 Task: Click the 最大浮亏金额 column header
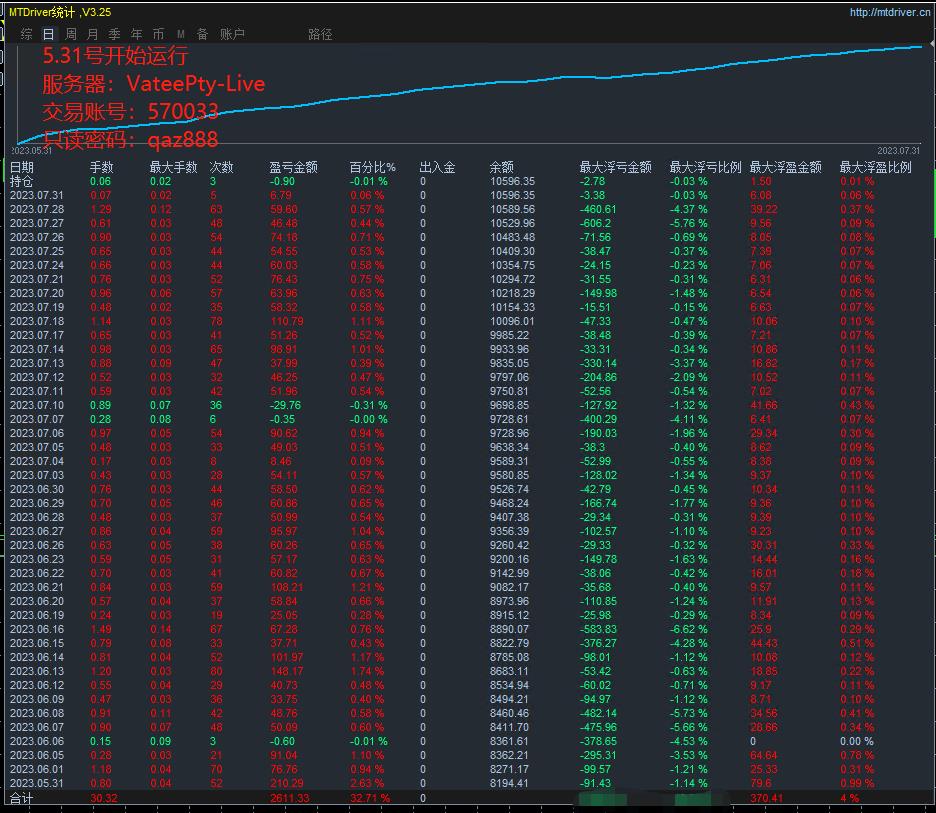615,168
